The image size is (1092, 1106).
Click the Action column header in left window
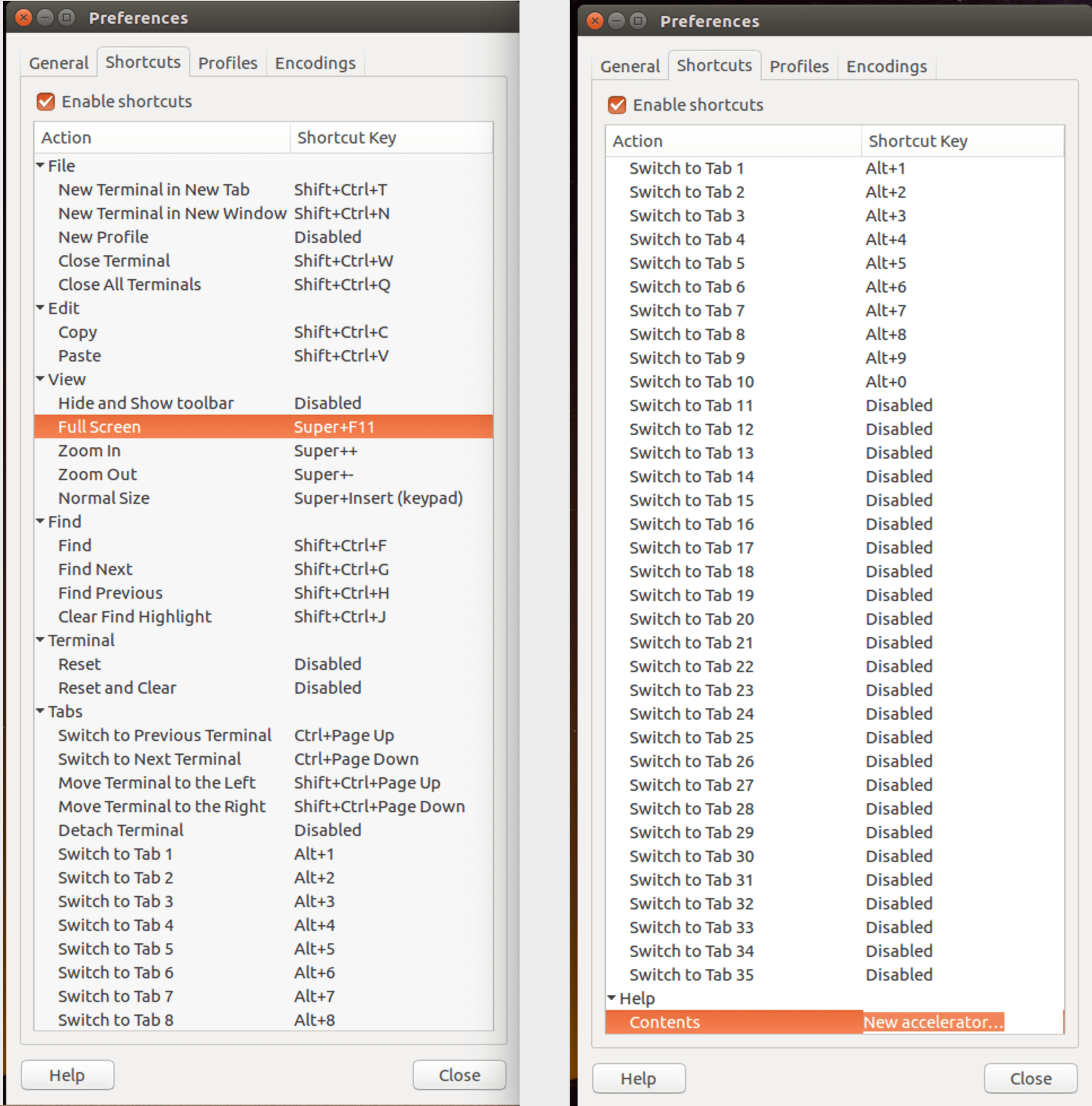(162, 137)
